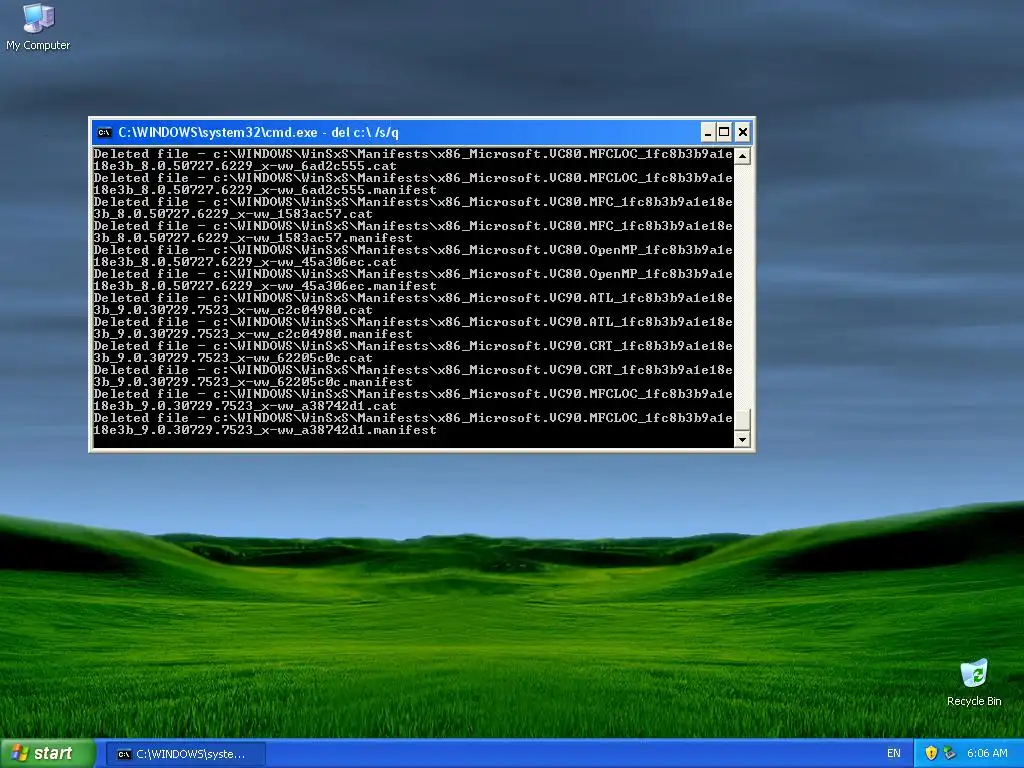Click the line ending '_62205c0c.cat'

coord(233,359)
